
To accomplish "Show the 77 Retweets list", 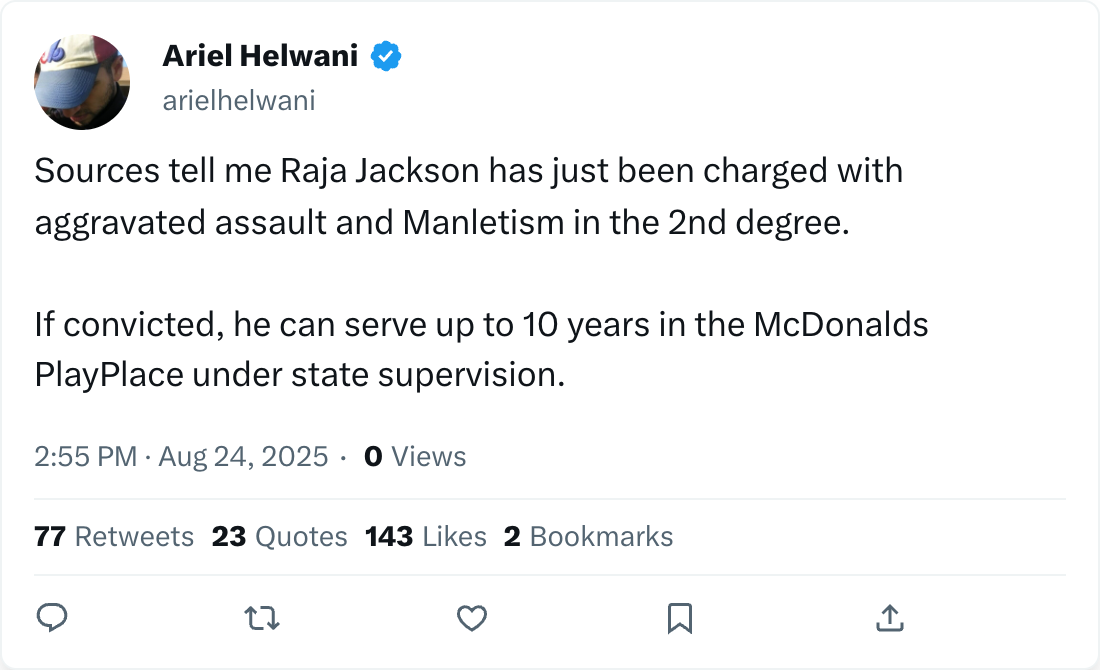I will (x=114, y=537).
